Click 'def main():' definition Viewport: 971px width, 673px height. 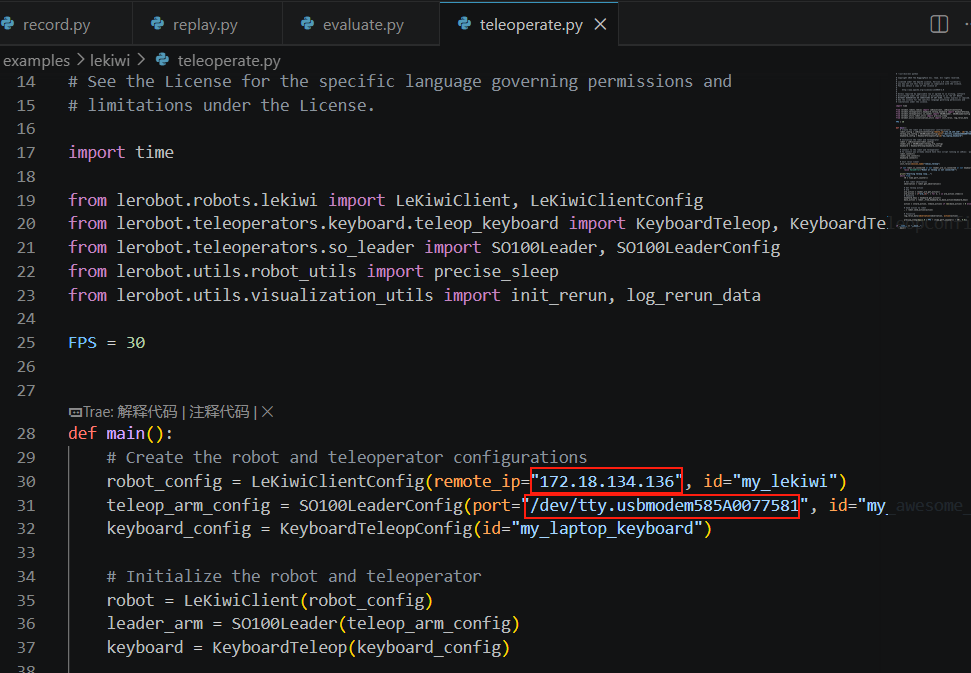pos(120,433)
